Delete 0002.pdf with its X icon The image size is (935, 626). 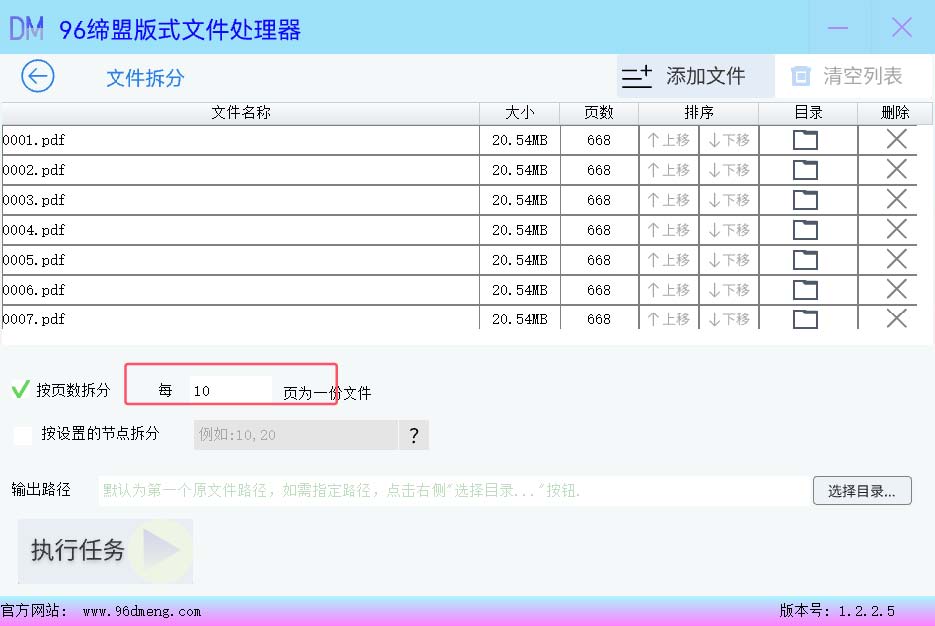pyautogui.click(x=897, y=170)
